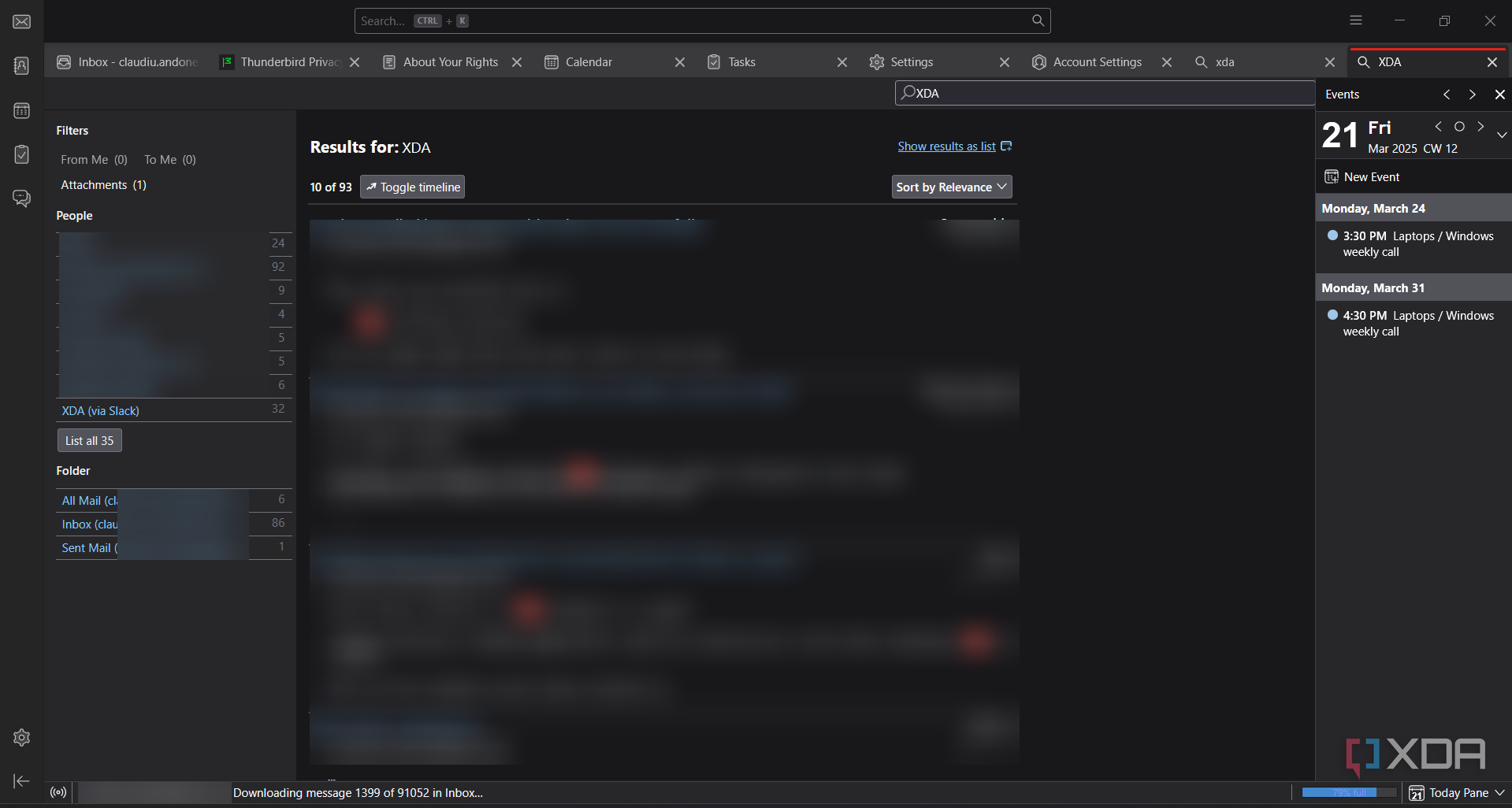Toggle timeline display

pos(412,187)
